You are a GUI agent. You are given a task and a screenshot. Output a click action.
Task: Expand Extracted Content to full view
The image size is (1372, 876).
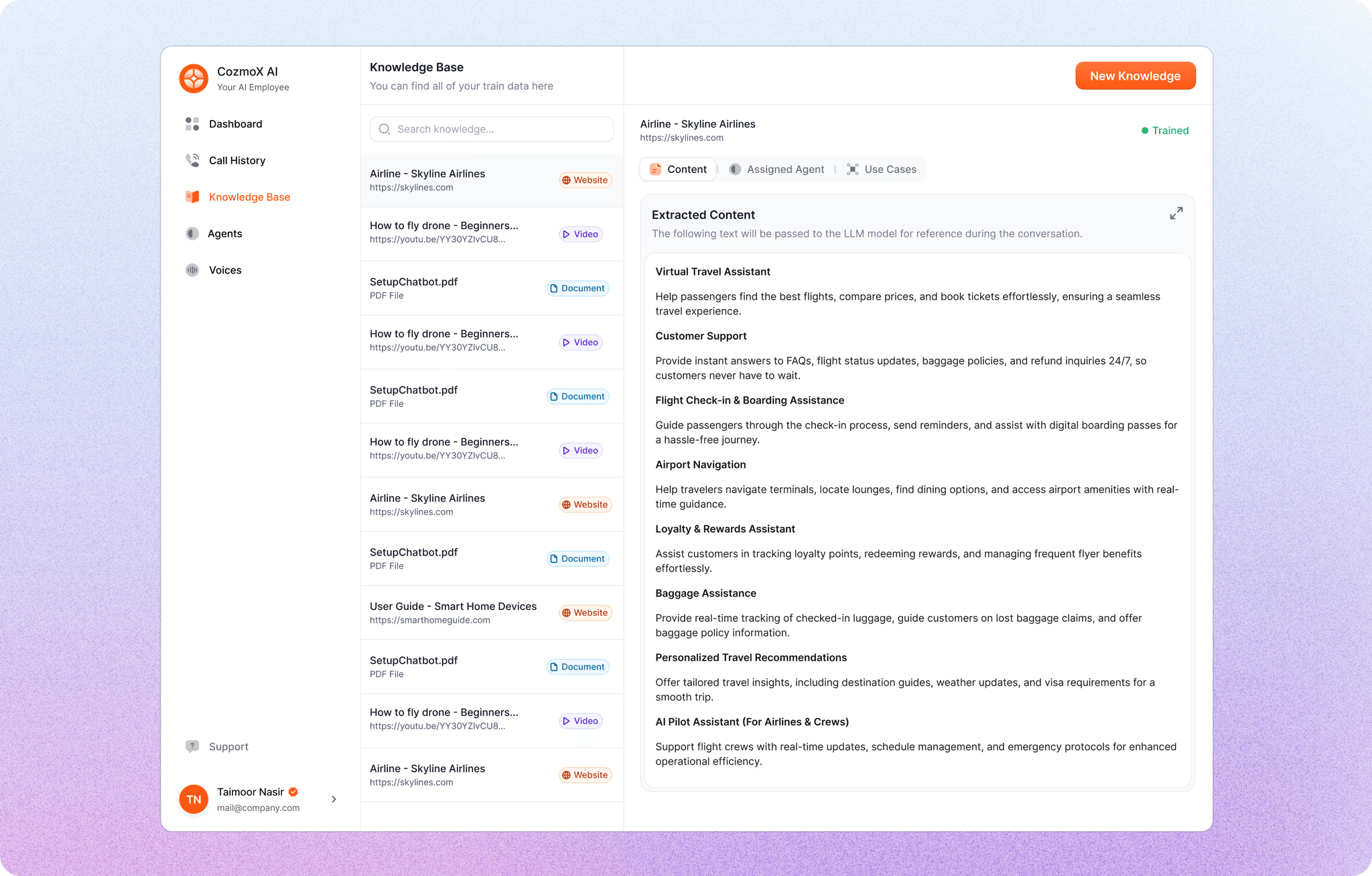1176,213
